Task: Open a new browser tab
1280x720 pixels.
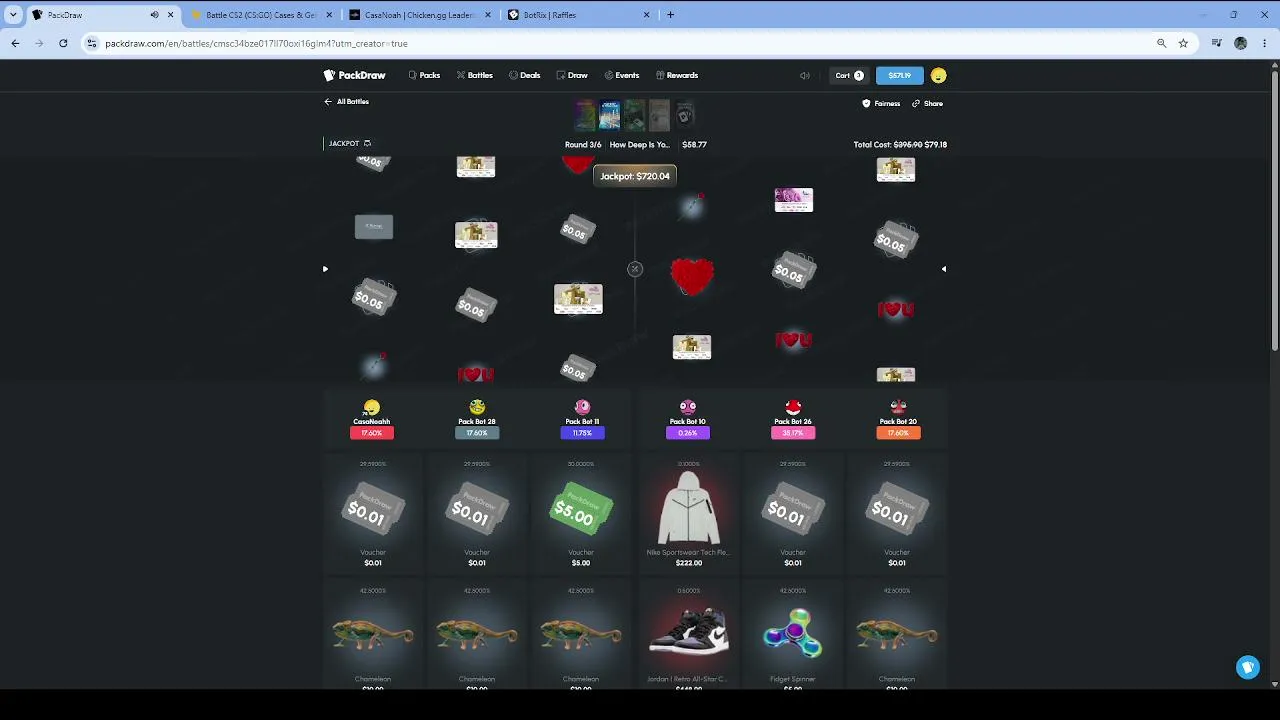Action: pos(670,15)
